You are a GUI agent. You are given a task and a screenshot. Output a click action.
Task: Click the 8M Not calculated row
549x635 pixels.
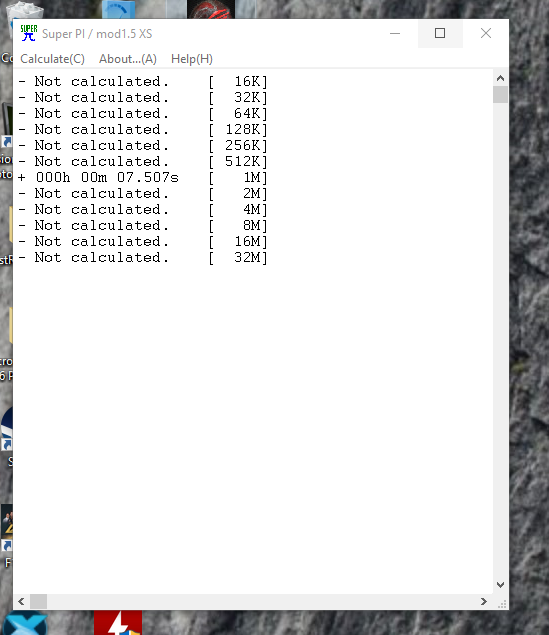tap(143, 226)
